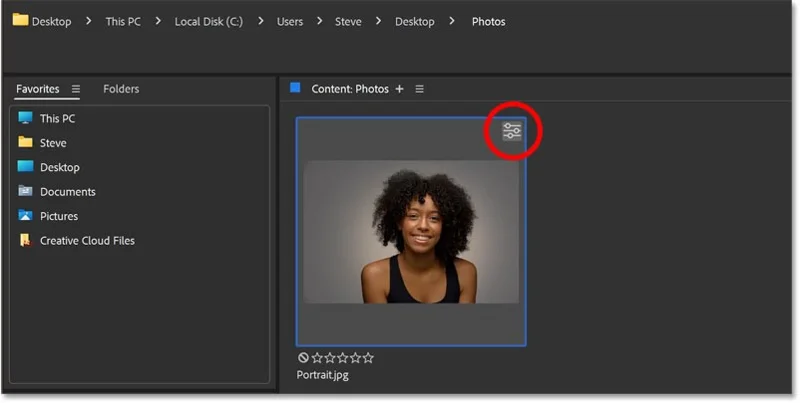Viewport: 800px width, 403px height.
Task: Open the Content panel menu
Action: pos(419,89)
